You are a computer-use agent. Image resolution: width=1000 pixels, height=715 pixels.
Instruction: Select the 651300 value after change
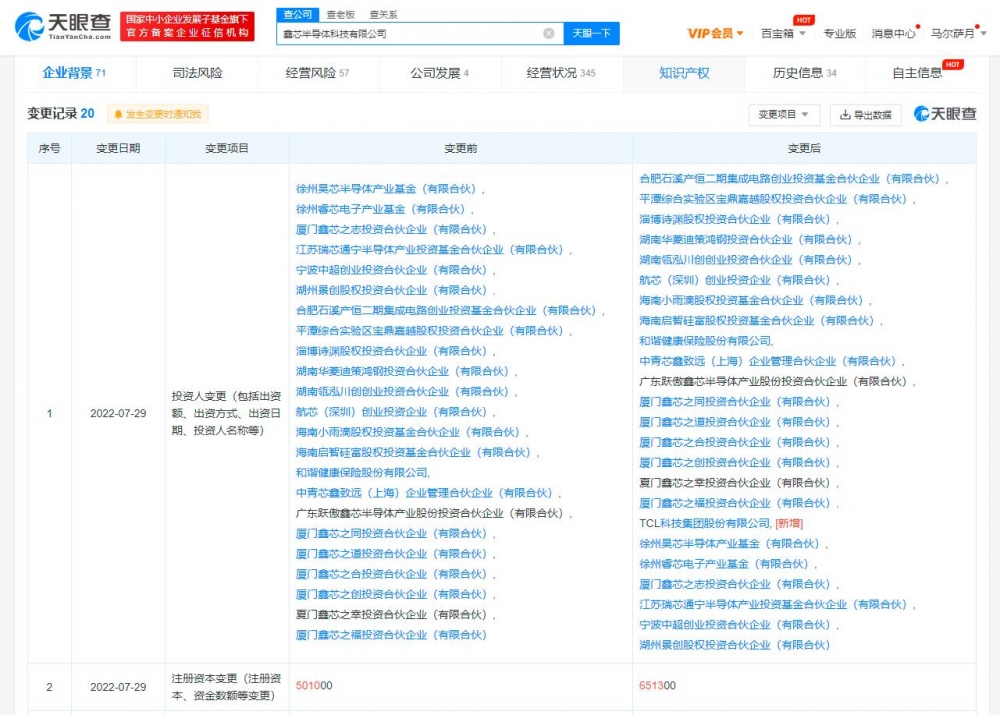point(658,686)
